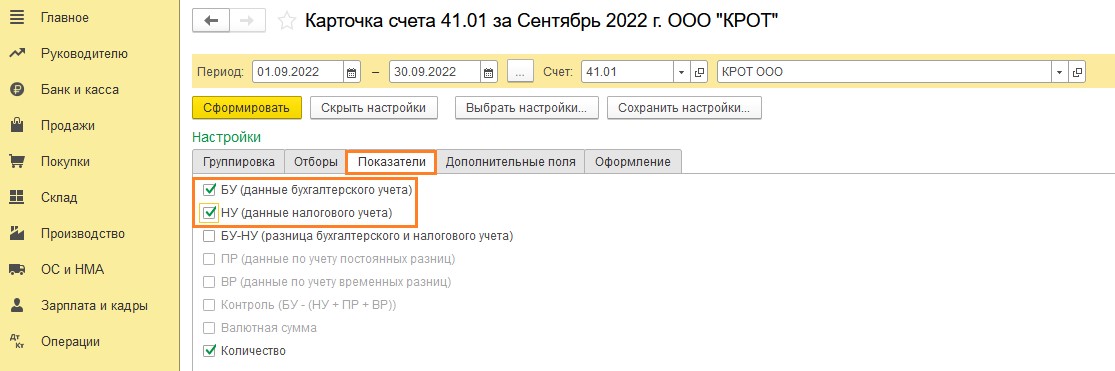Click the Склад grid icon
The width and height of the screenshot is (1115, 371).
click(x=18, y=198)
